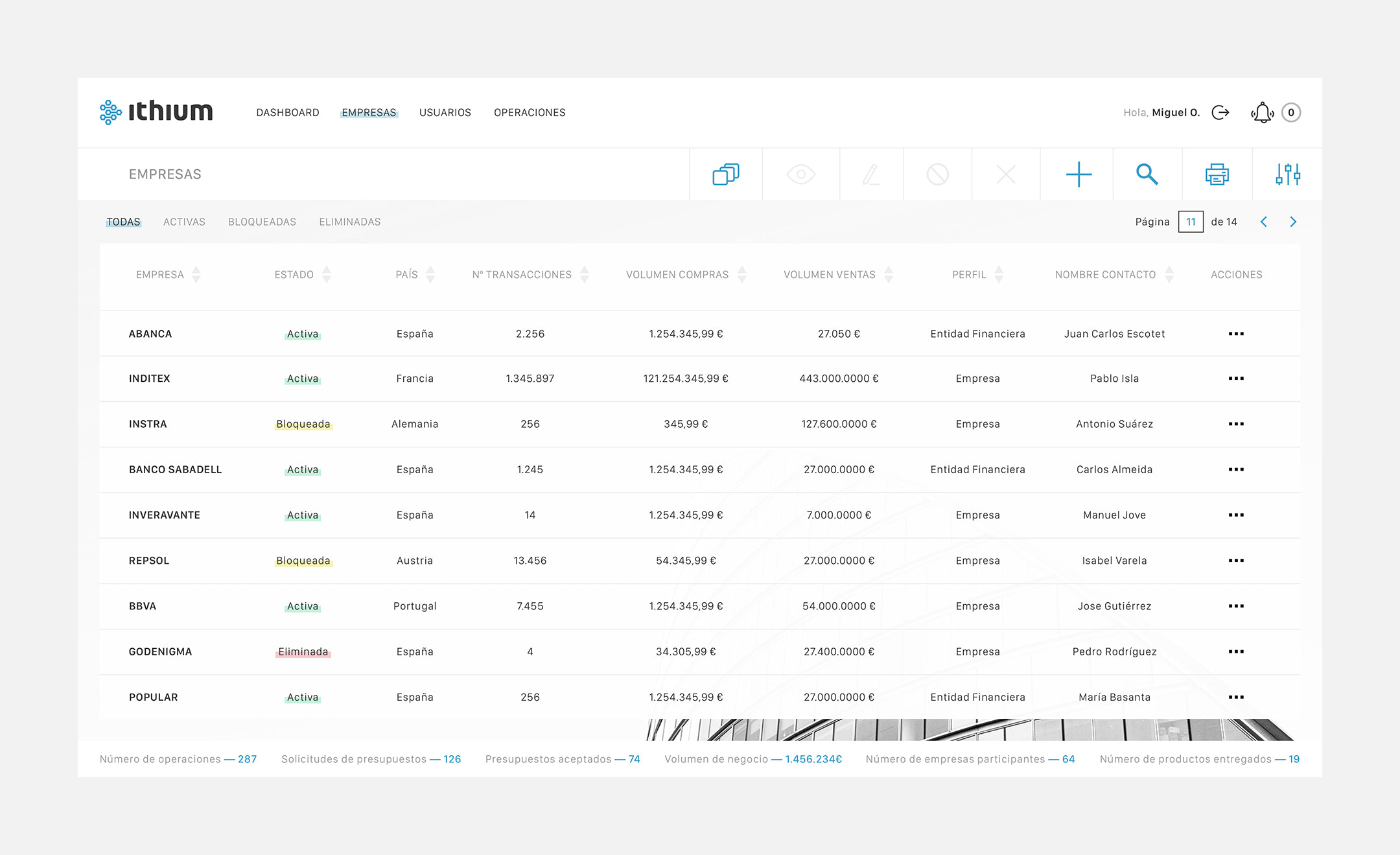
Task: Click the GODENIGMA company name
Action: click(x=160, y=651)
